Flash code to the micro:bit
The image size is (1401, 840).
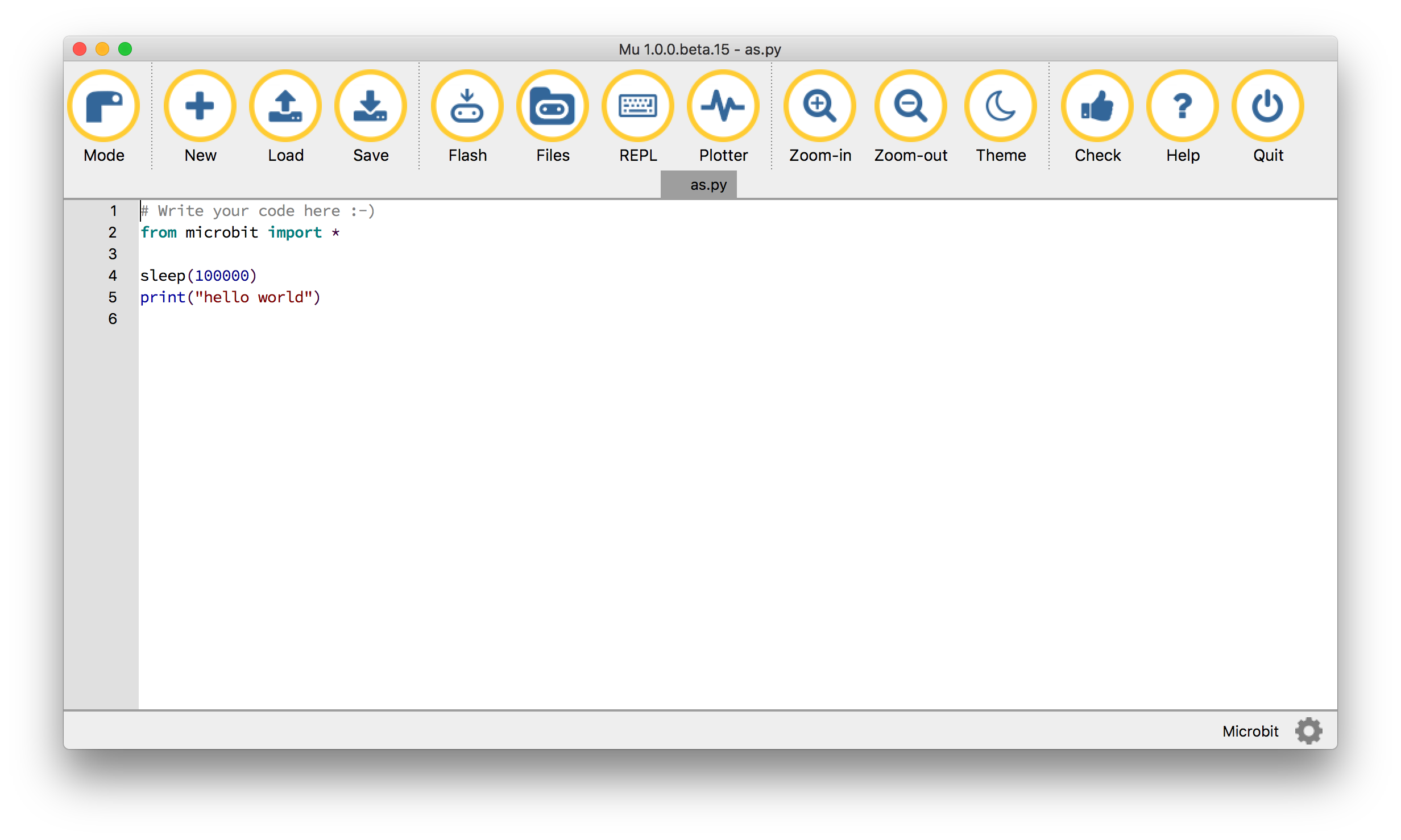pyautogui.click(x=467, y=106)
